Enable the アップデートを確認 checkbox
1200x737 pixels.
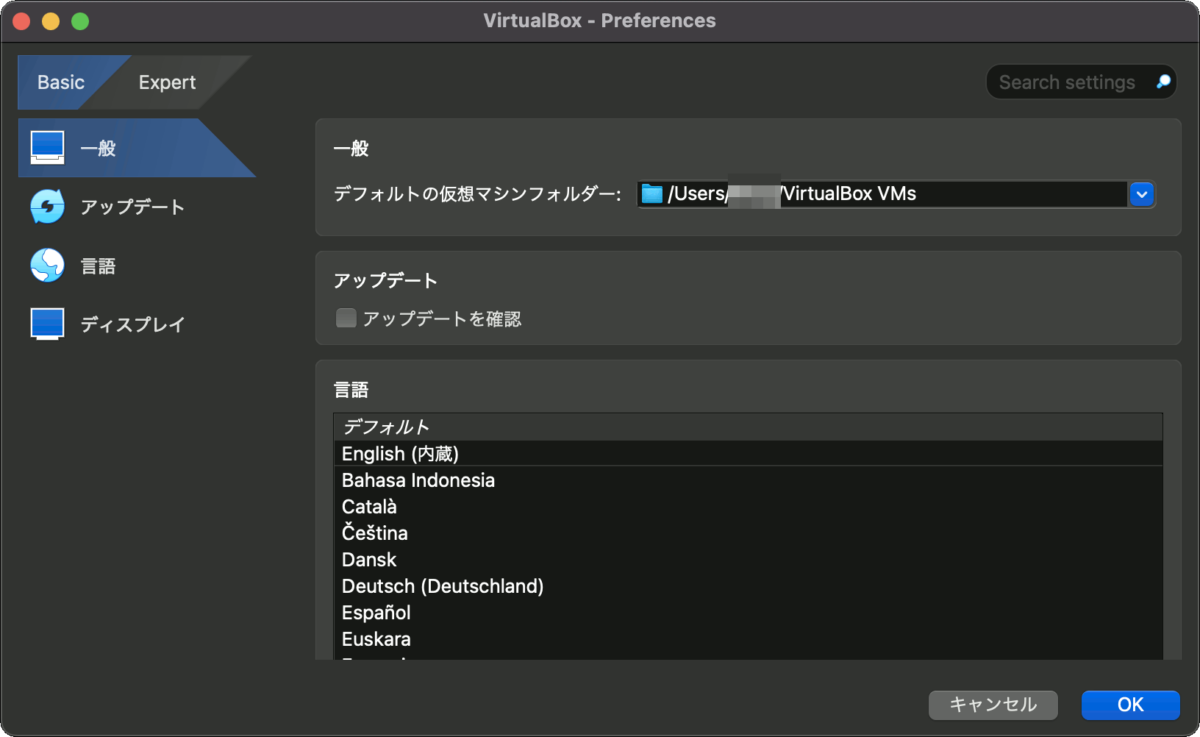click(x=346, y=319)
